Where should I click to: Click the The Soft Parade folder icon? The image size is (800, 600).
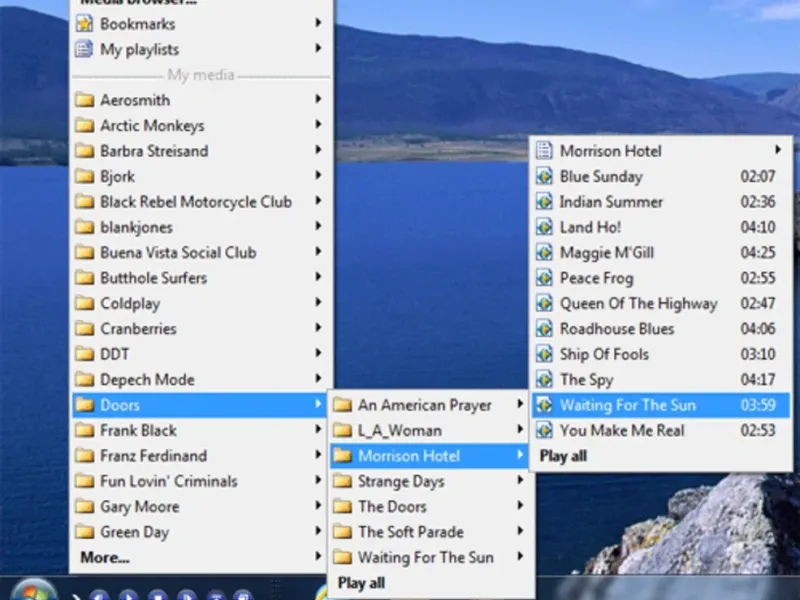coord(342,532)
